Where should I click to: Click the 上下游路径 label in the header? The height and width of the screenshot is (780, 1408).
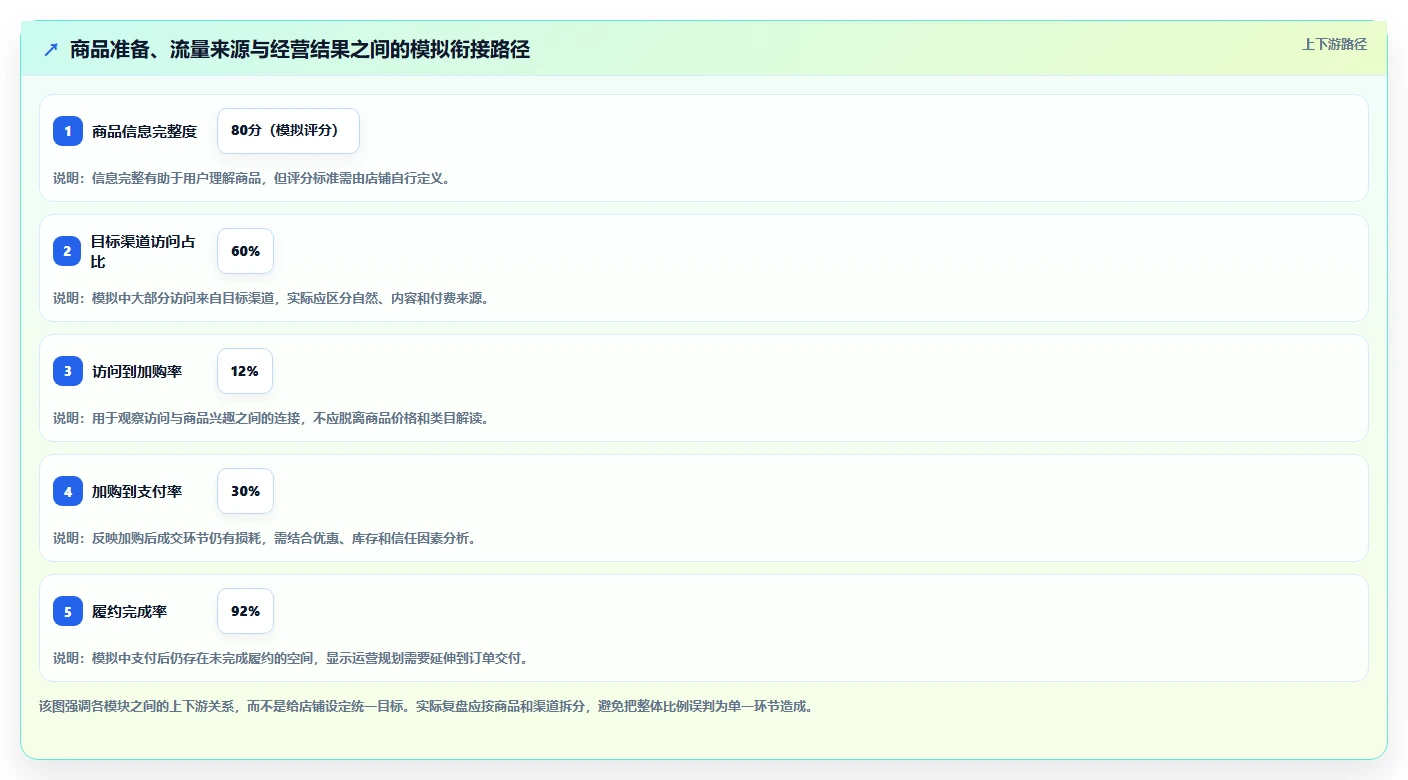pos(1334,44)
